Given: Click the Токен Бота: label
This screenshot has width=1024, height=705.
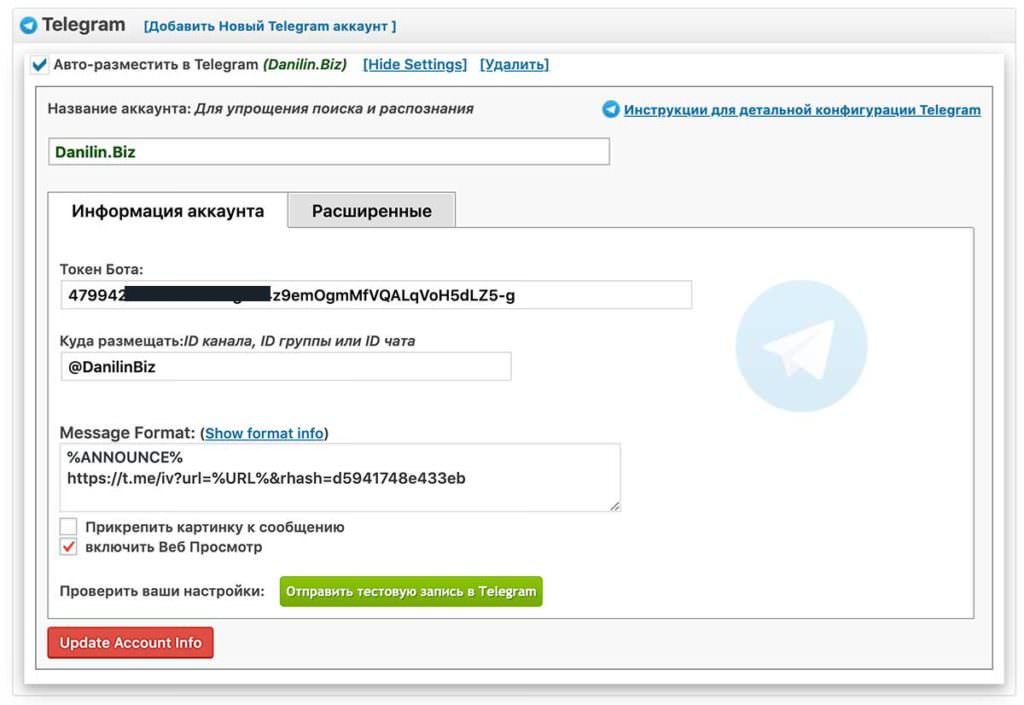Looking at the screenshot, I should coord(101,270).
